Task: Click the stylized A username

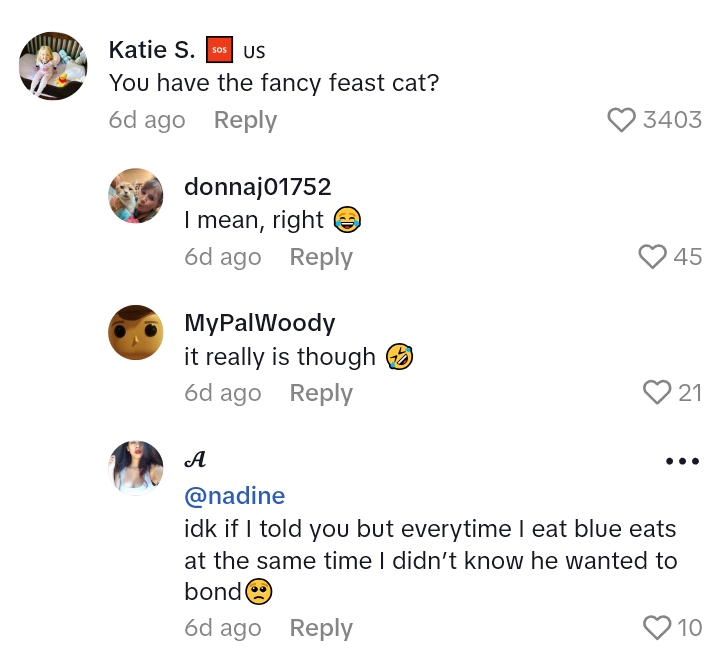Action: [x=196, y=459]
